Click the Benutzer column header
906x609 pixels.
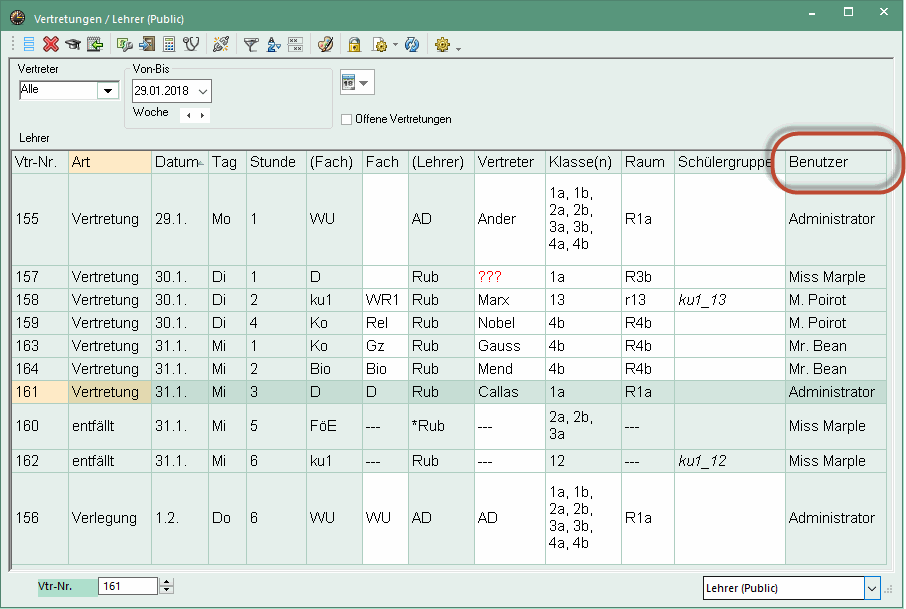836,162
